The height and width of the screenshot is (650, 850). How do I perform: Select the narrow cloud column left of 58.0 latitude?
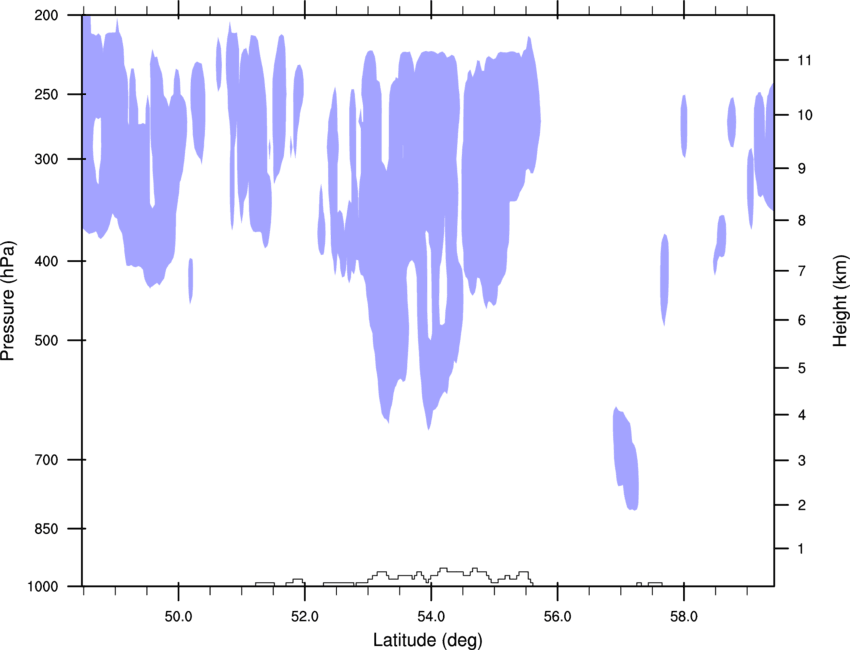coord(664,278)
